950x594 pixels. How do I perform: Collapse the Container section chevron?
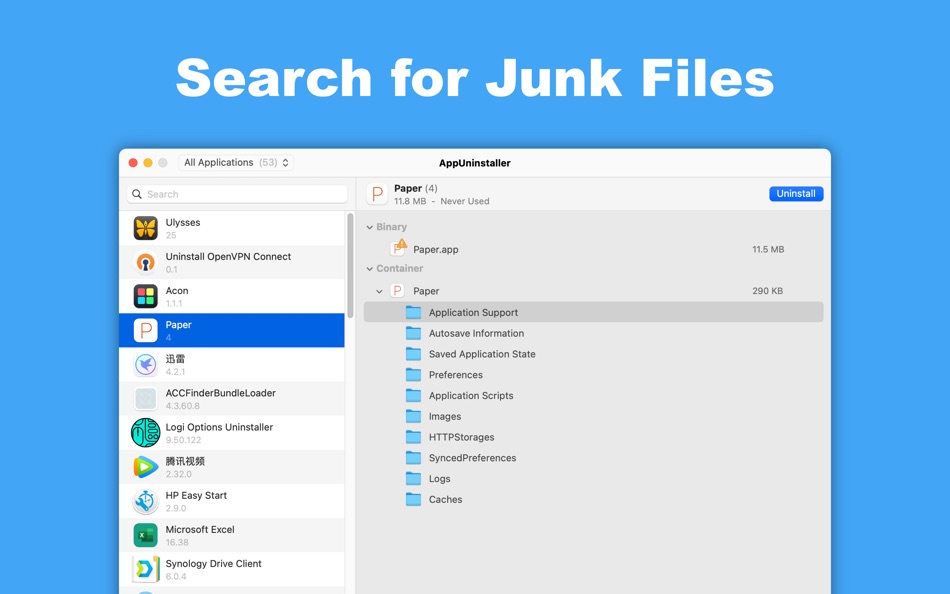(370, 269)
